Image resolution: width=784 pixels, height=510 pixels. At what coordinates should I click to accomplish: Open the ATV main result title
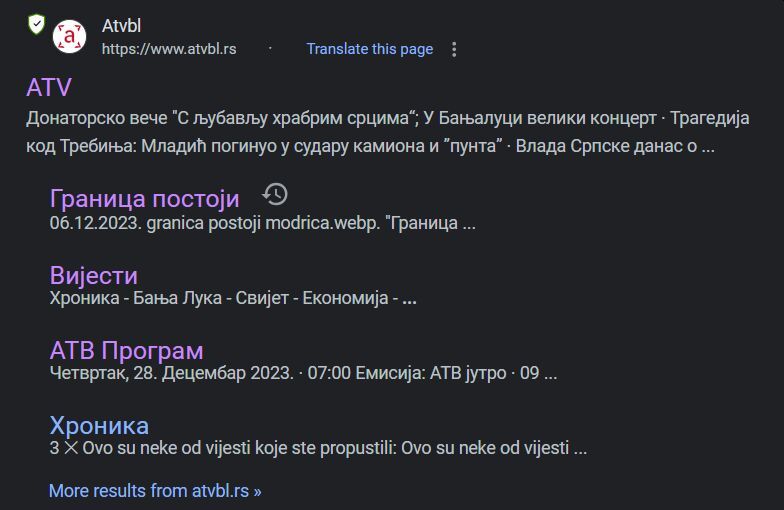49,88
